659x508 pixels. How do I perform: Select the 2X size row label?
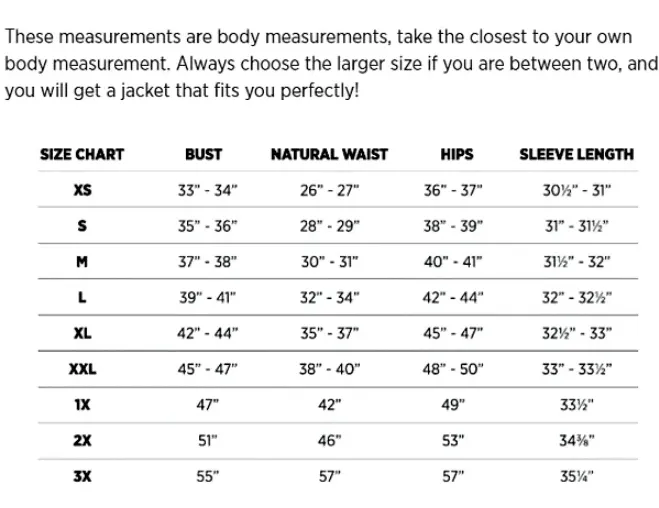(x=82, y=440)
